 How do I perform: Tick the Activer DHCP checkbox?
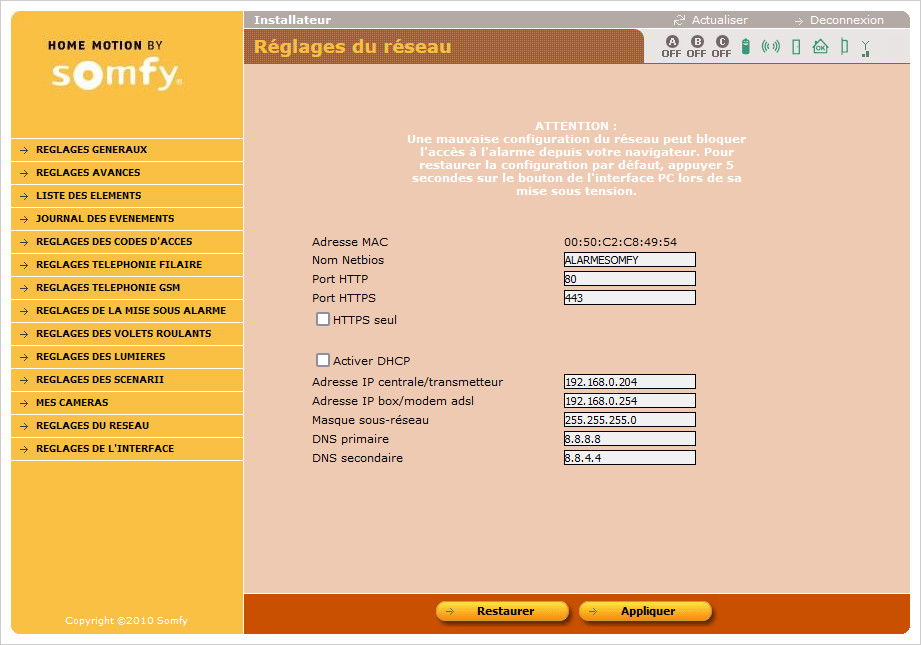(x=323, y=360)
